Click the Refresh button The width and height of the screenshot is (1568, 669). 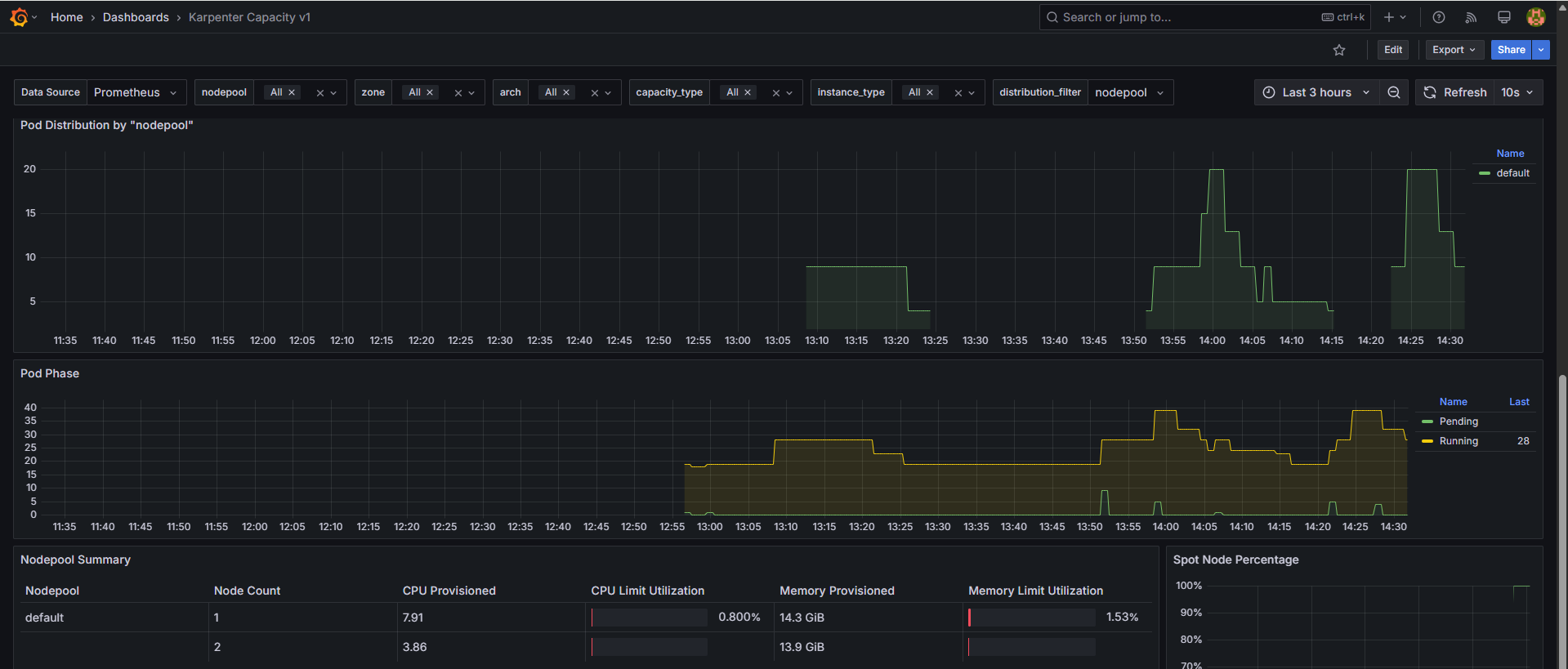click(1455, 92)
